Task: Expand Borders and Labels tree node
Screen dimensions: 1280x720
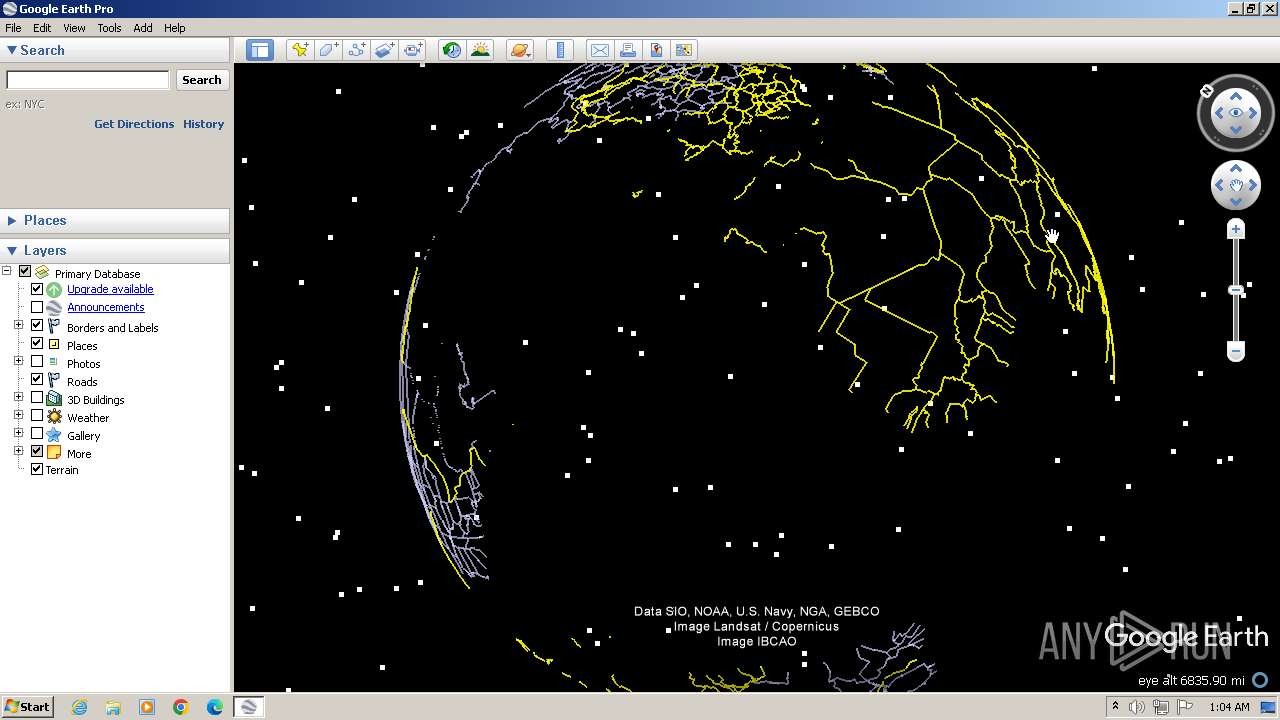Action: pos(18,325)
